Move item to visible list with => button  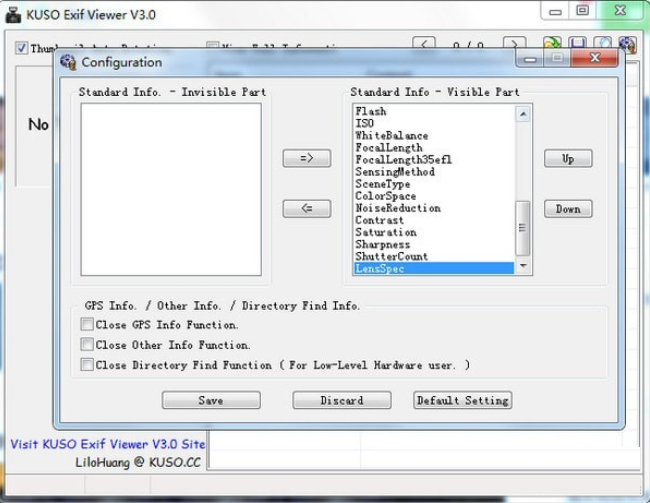(307, 158)
